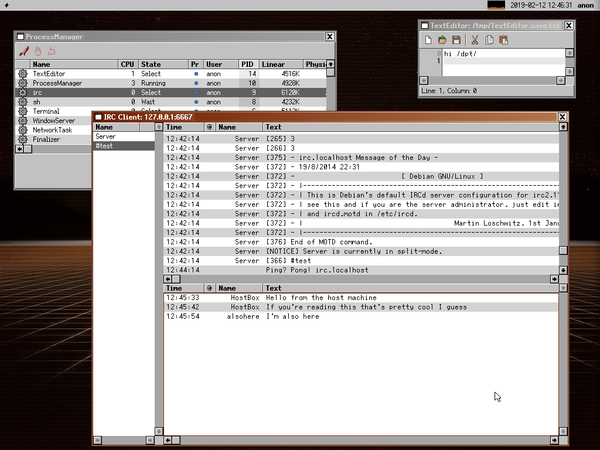Select the Server entry in IRC channel list
Image resolution: width=600 pixels, height=450 pixels.
(x=124, y=137)
